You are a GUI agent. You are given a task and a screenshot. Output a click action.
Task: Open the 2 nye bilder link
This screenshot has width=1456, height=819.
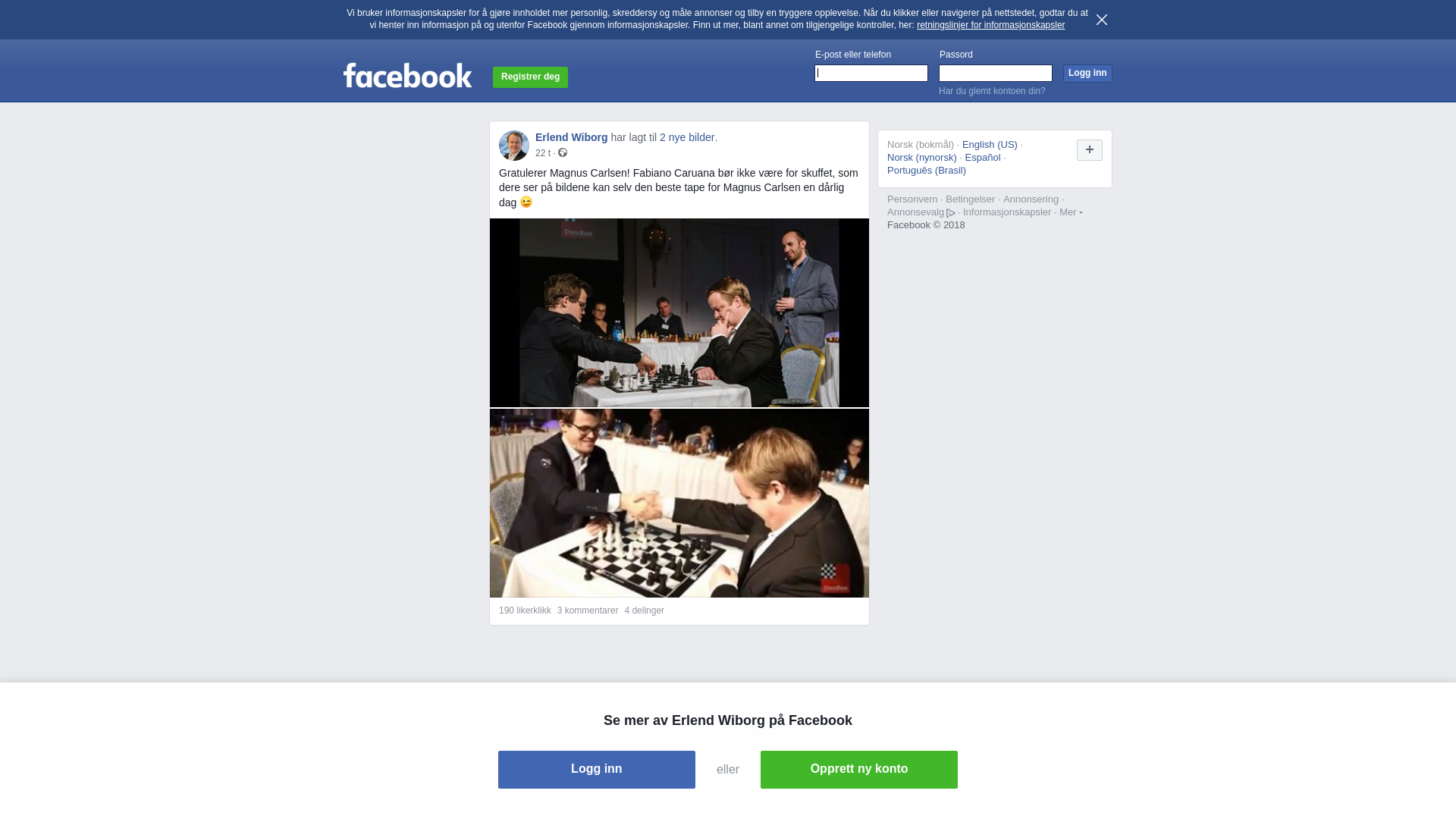[x=687, y=137]
